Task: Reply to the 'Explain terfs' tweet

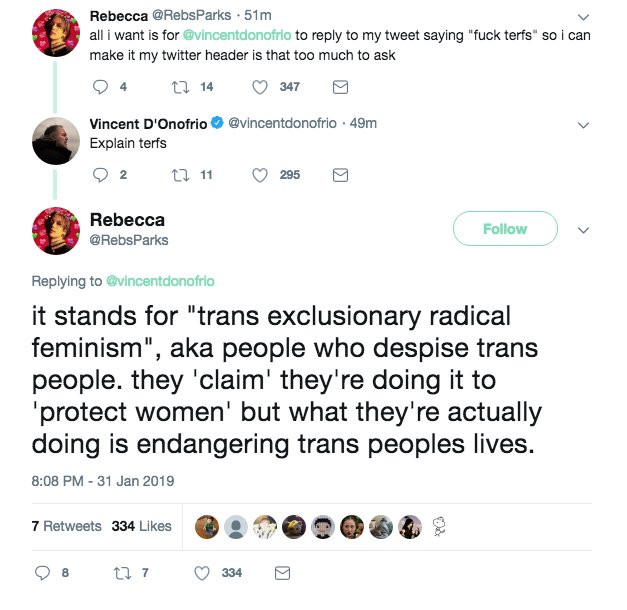Action: (x=100, y=175)
